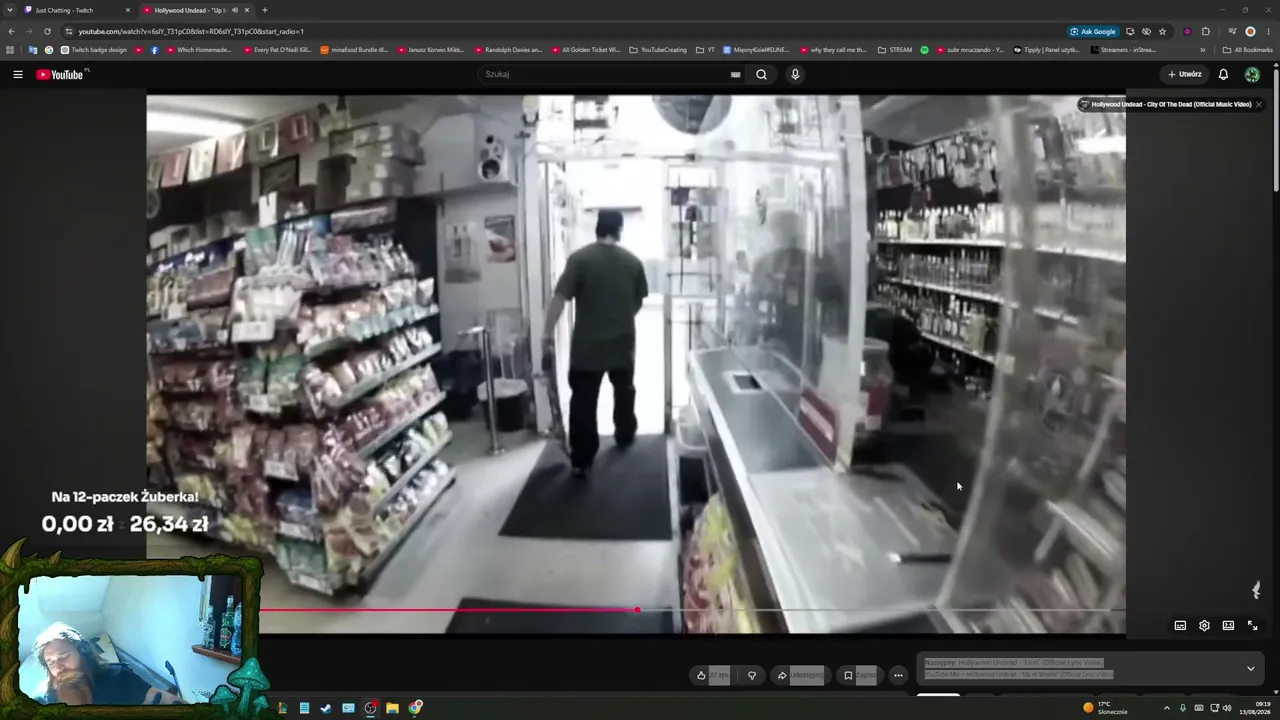Open the tab search dropdown arrow
The height and width of the screenshot is (720, 1280).
9,10
